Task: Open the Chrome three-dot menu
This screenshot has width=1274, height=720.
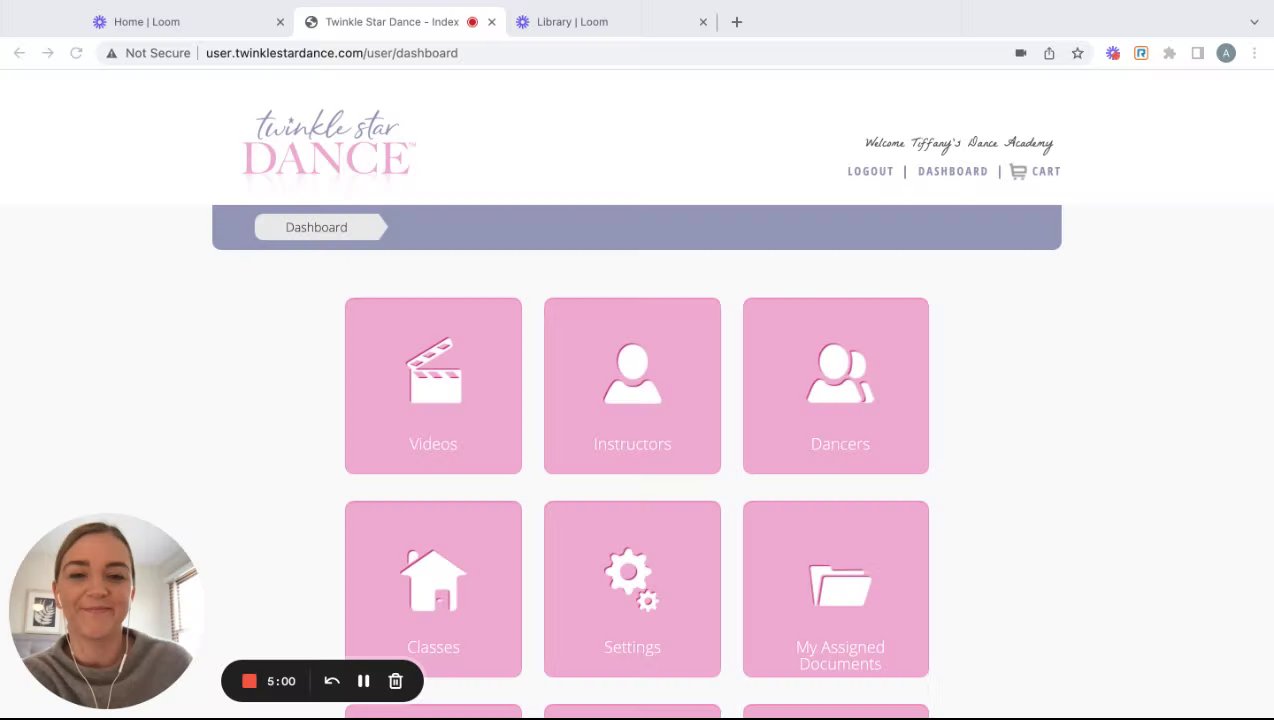Action: [x=1254, y=53]
